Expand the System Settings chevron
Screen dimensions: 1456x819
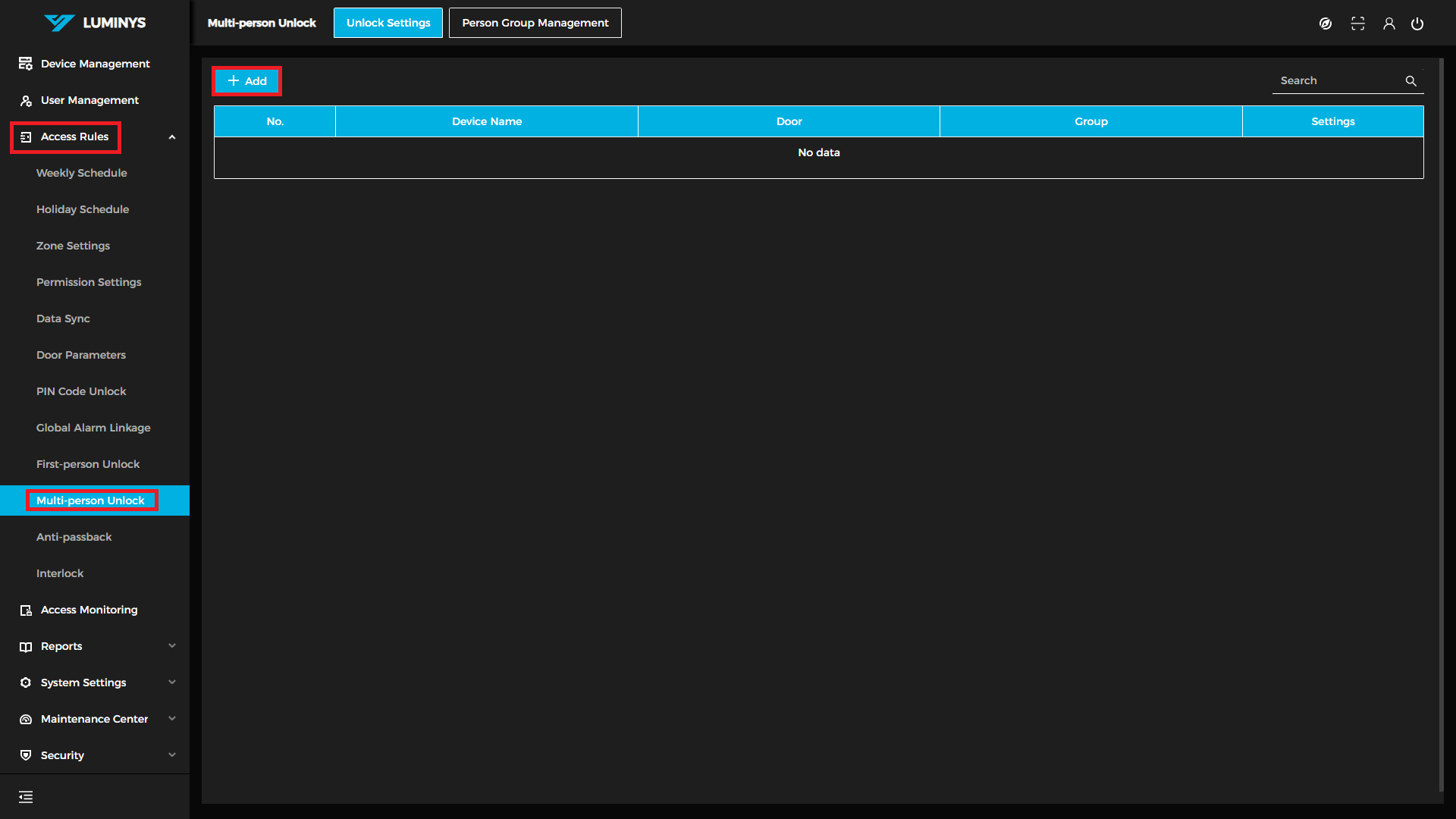[x=172, y=682]
